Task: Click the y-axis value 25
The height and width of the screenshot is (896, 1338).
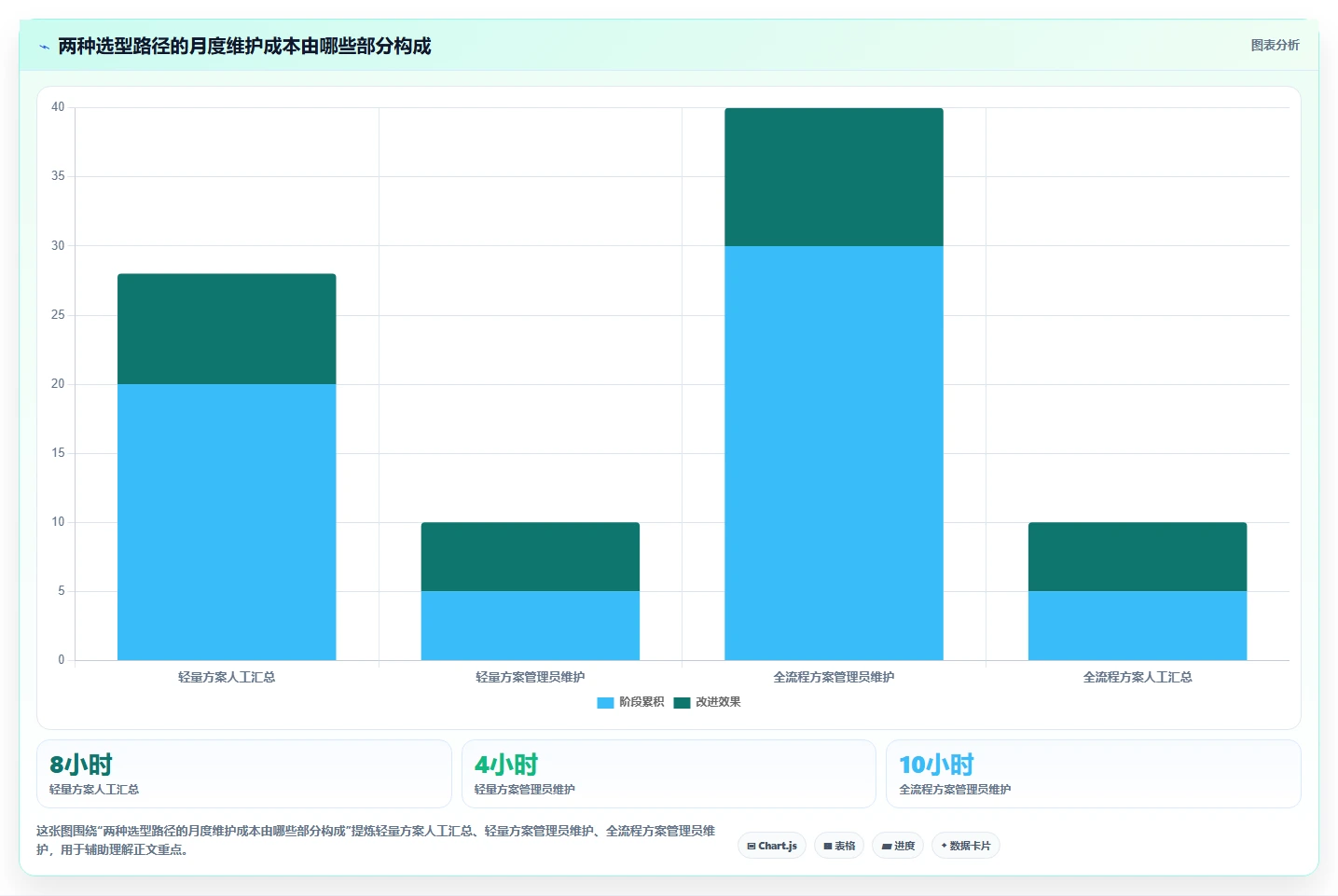Action: tap(58, 315)
